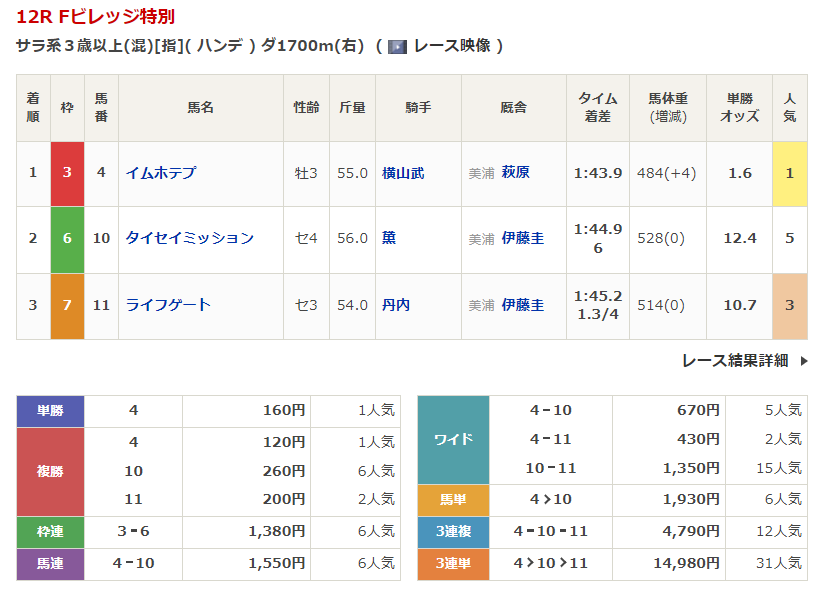Open jockey 菓 page
The height and width of the screenshot is (591, 823).
click(x=389, y=238)
